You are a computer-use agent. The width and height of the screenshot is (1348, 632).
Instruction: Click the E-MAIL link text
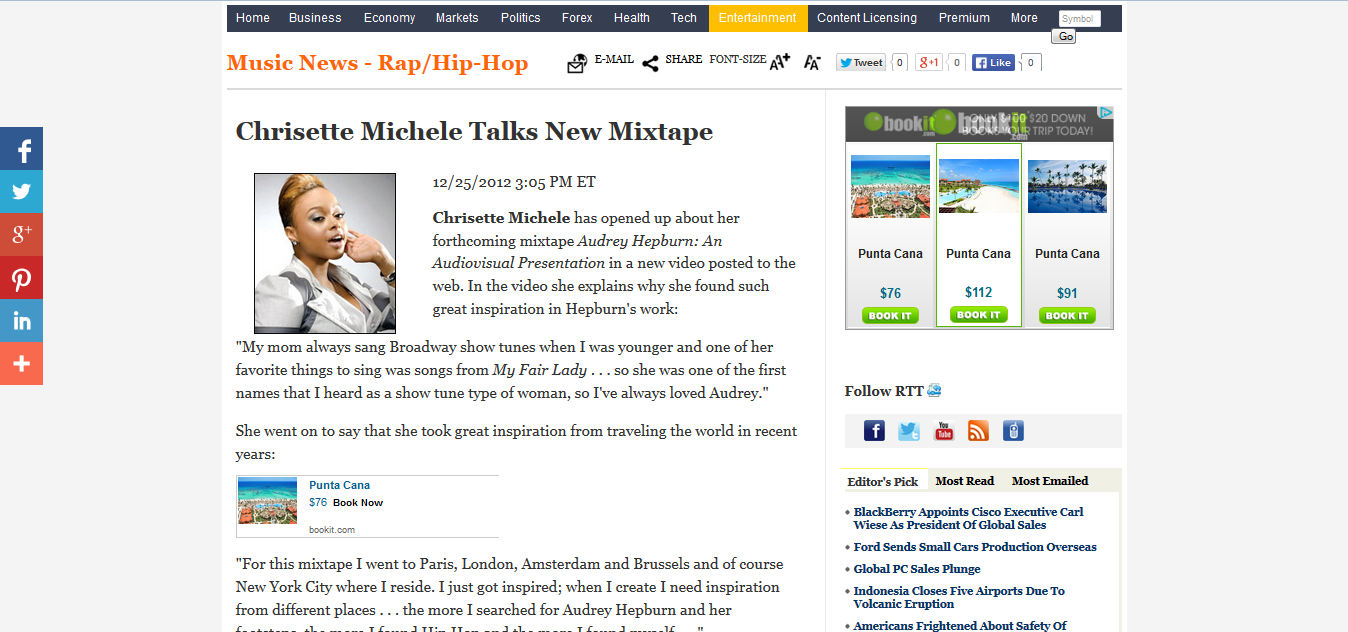[x=614, y=59]
